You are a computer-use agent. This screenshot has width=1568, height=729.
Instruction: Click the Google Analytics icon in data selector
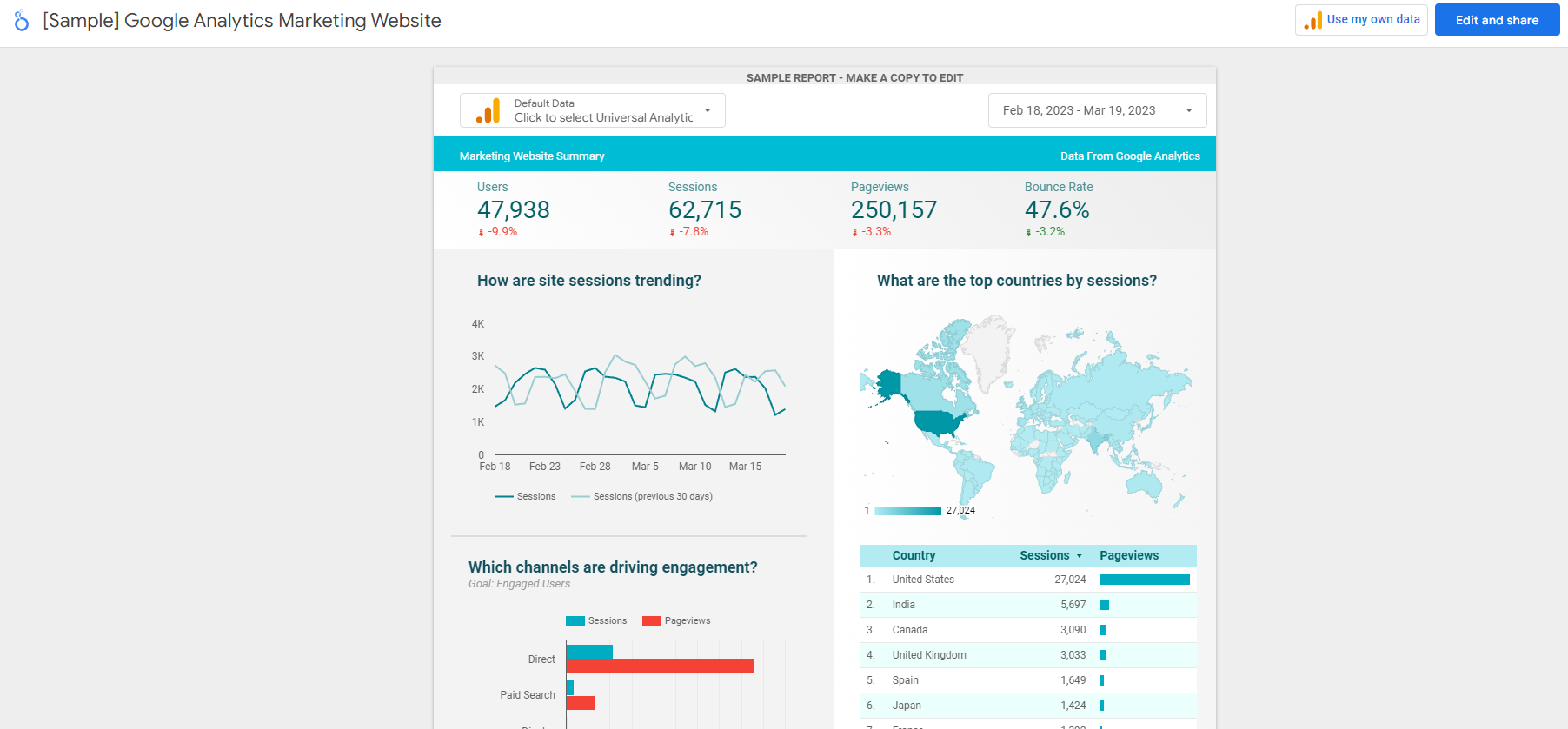coord(488,110)
